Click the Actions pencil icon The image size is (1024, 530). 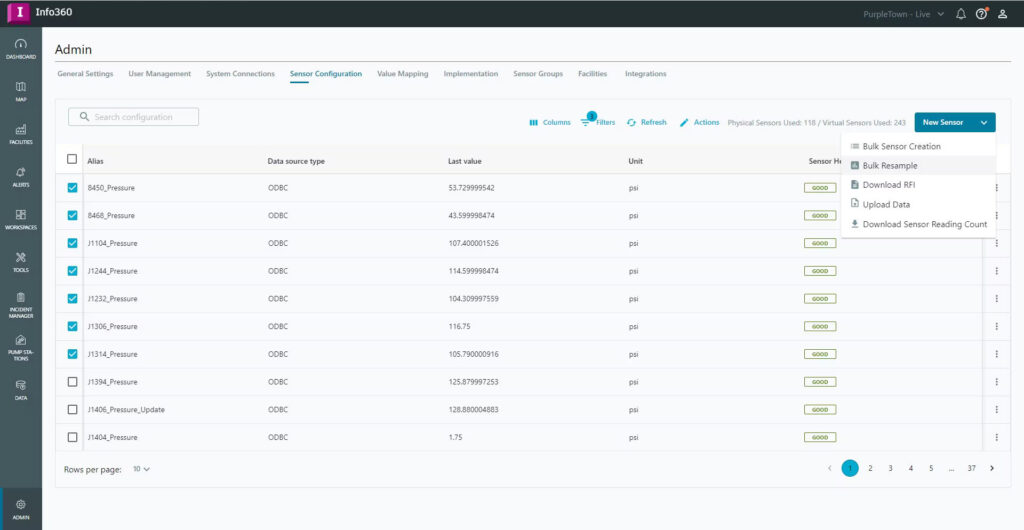[x=684, y=123]
